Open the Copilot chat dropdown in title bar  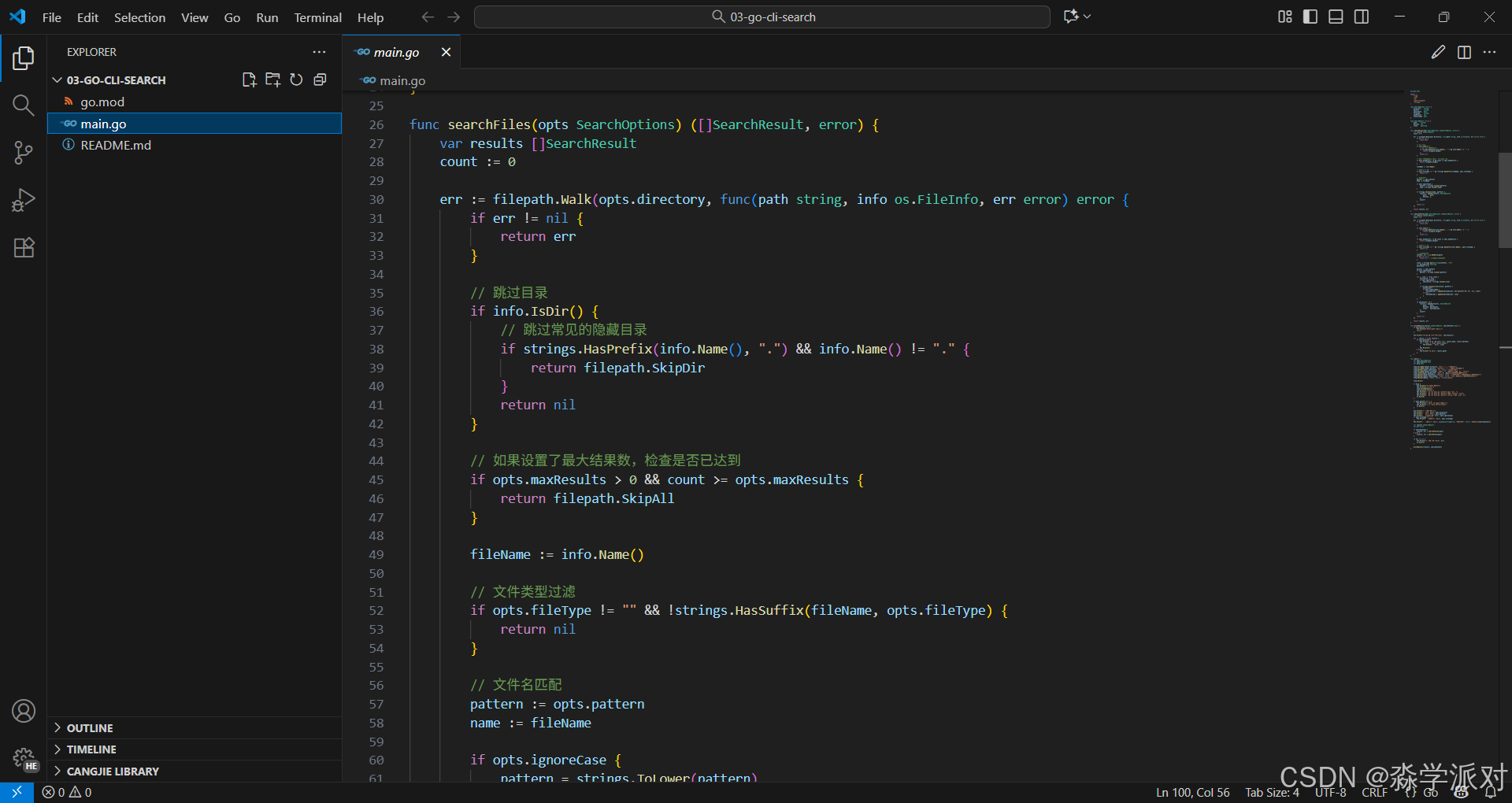coord(1077,17)
